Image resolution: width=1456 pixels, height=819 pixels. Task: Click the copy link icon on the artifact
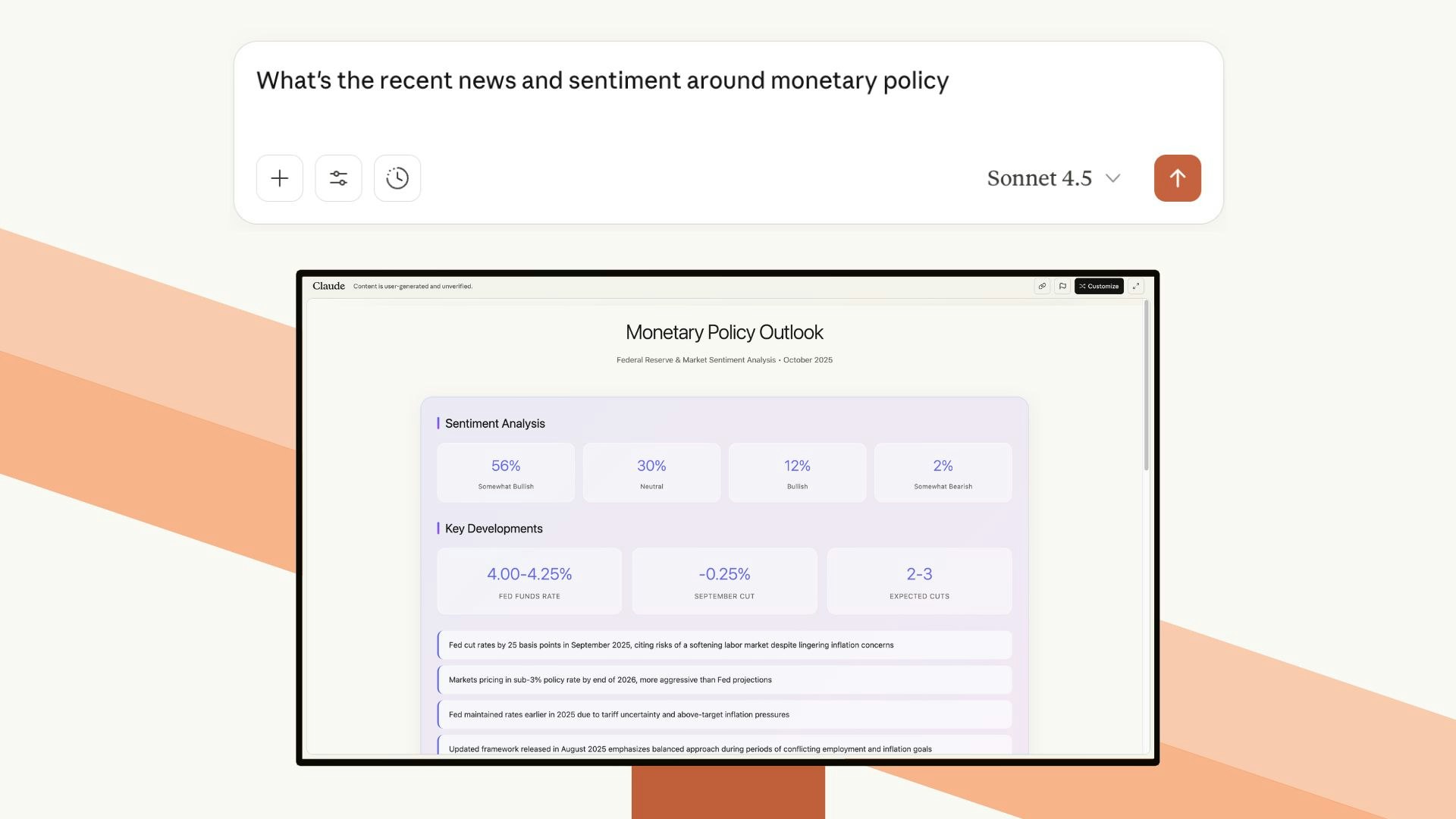pyautogui.click(x=1043, y=286)
